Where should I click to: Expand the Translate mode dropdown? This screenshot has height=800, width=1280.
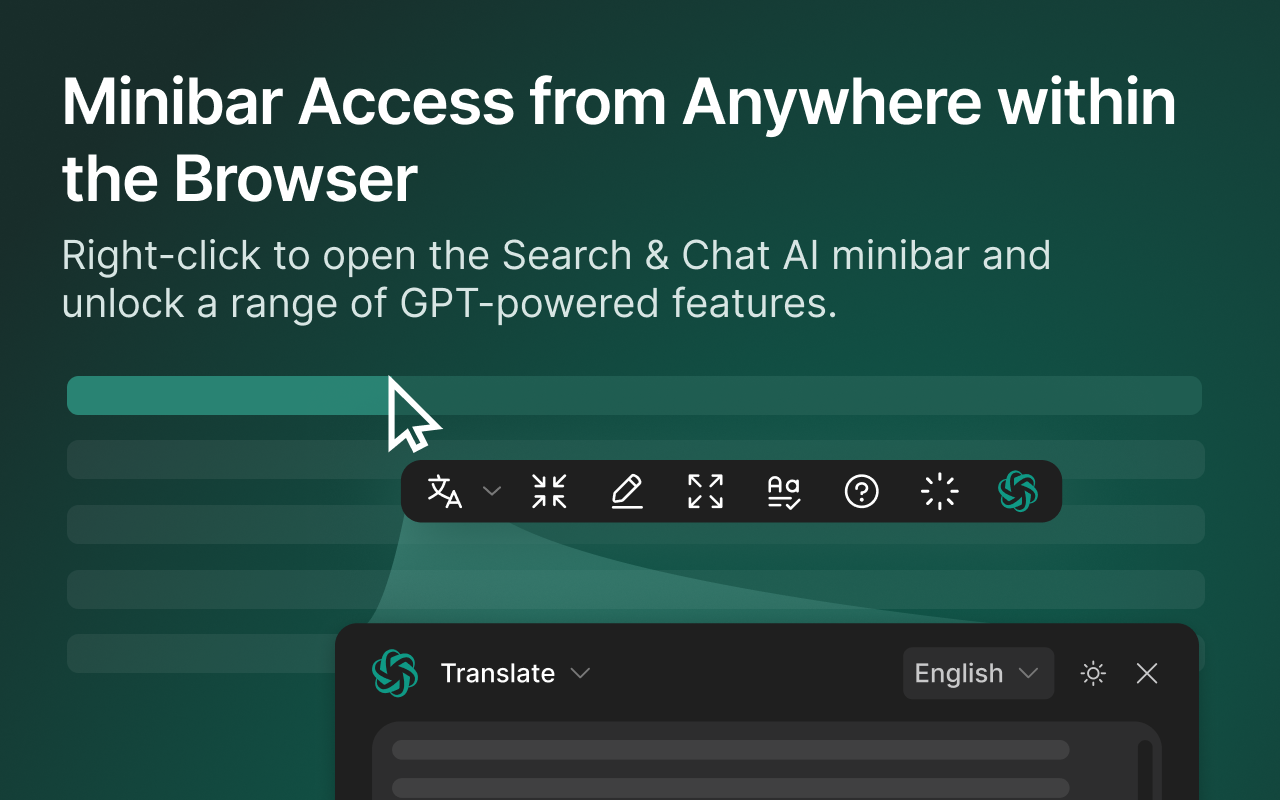coord(580,673)
